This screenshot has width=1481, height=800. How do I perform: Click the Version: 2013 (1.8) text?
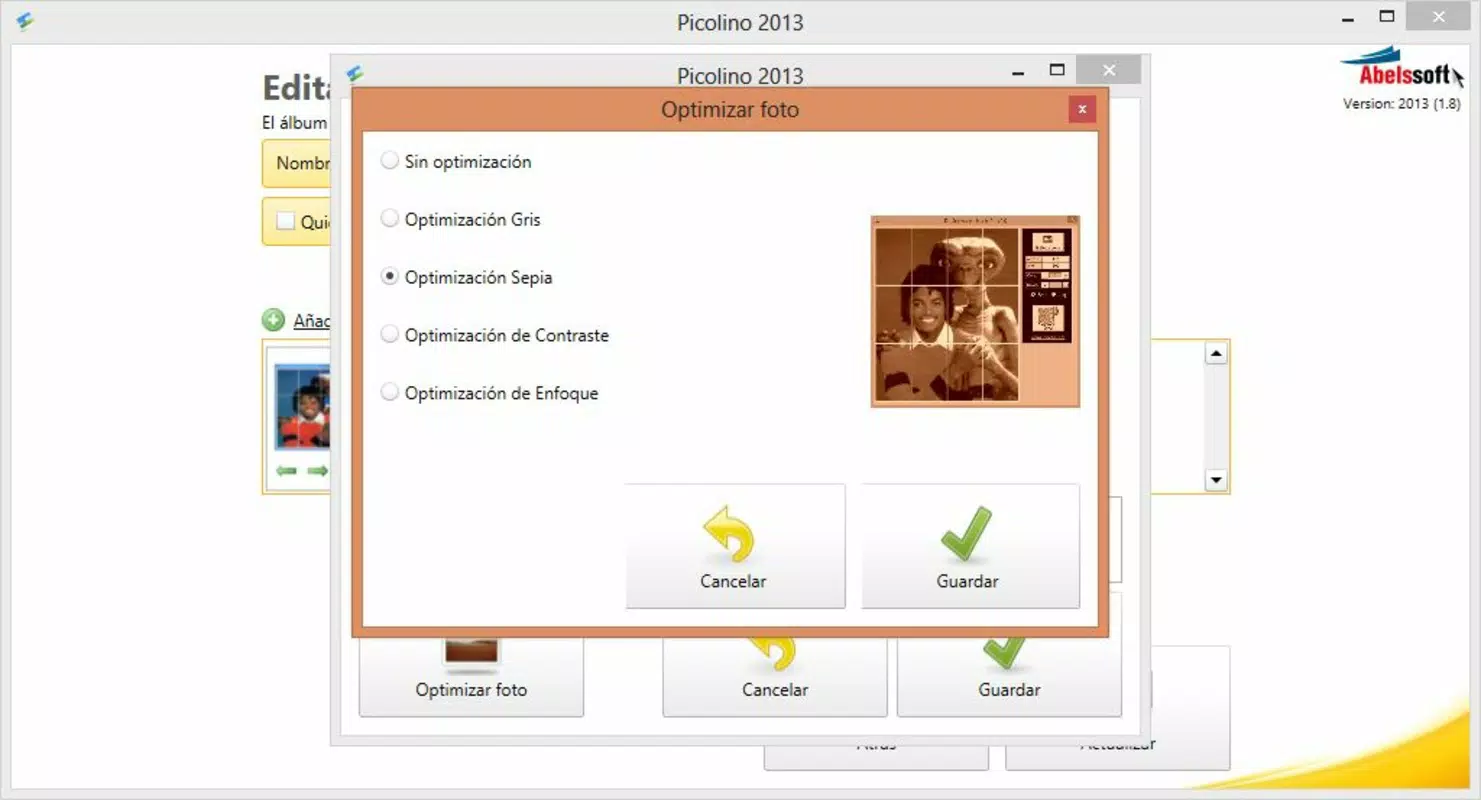[x=1402, y=103]
